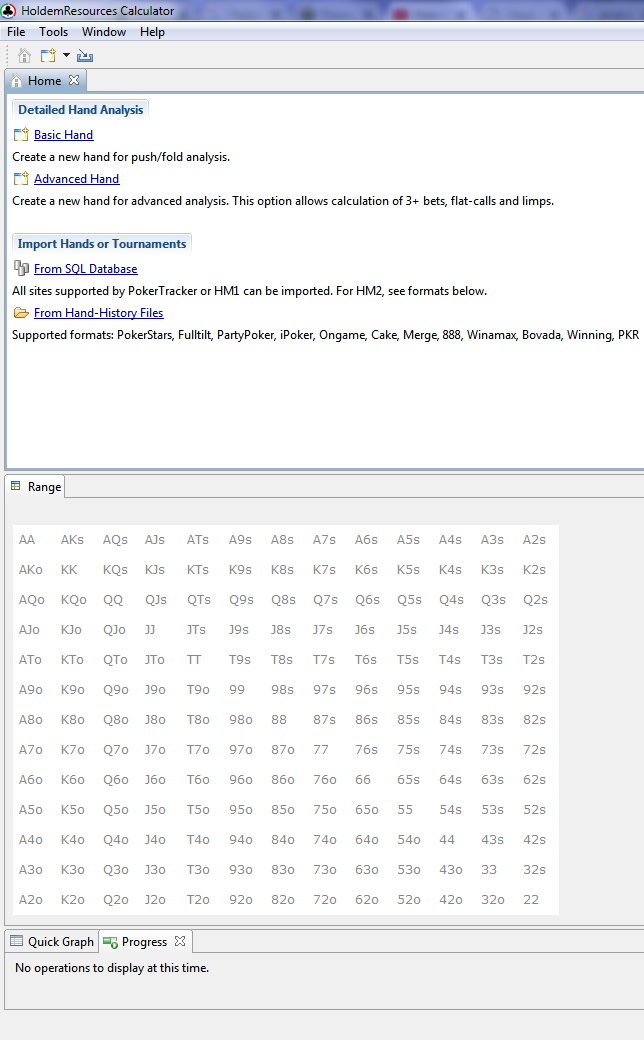The image size is (644, 1040).
Task: Close the Home tab
Action: coord(74,80)
